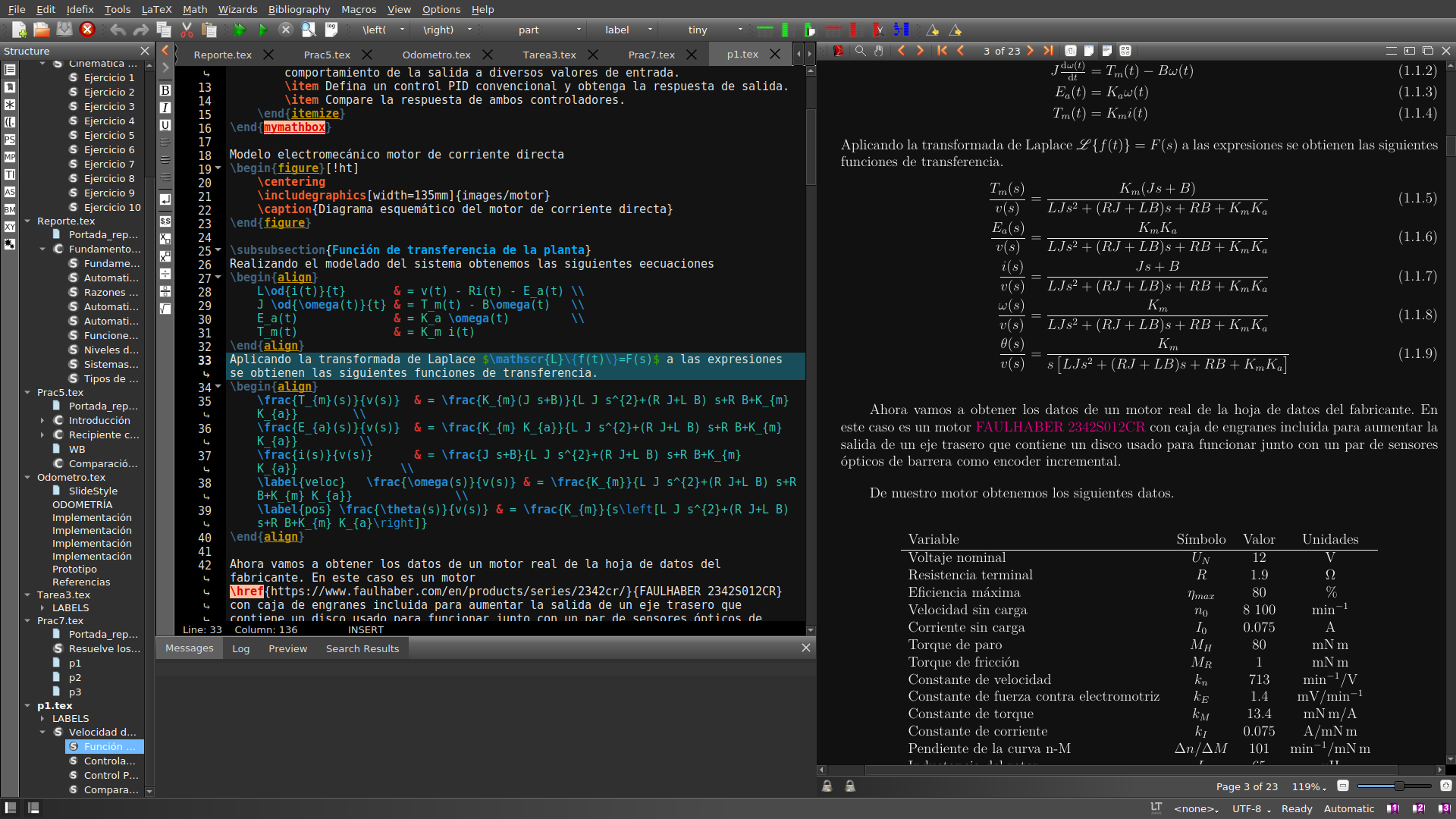1456x819 pixels.
Task: Open the PSTricks (PS) symbol panel
Action: pos(10,140)
